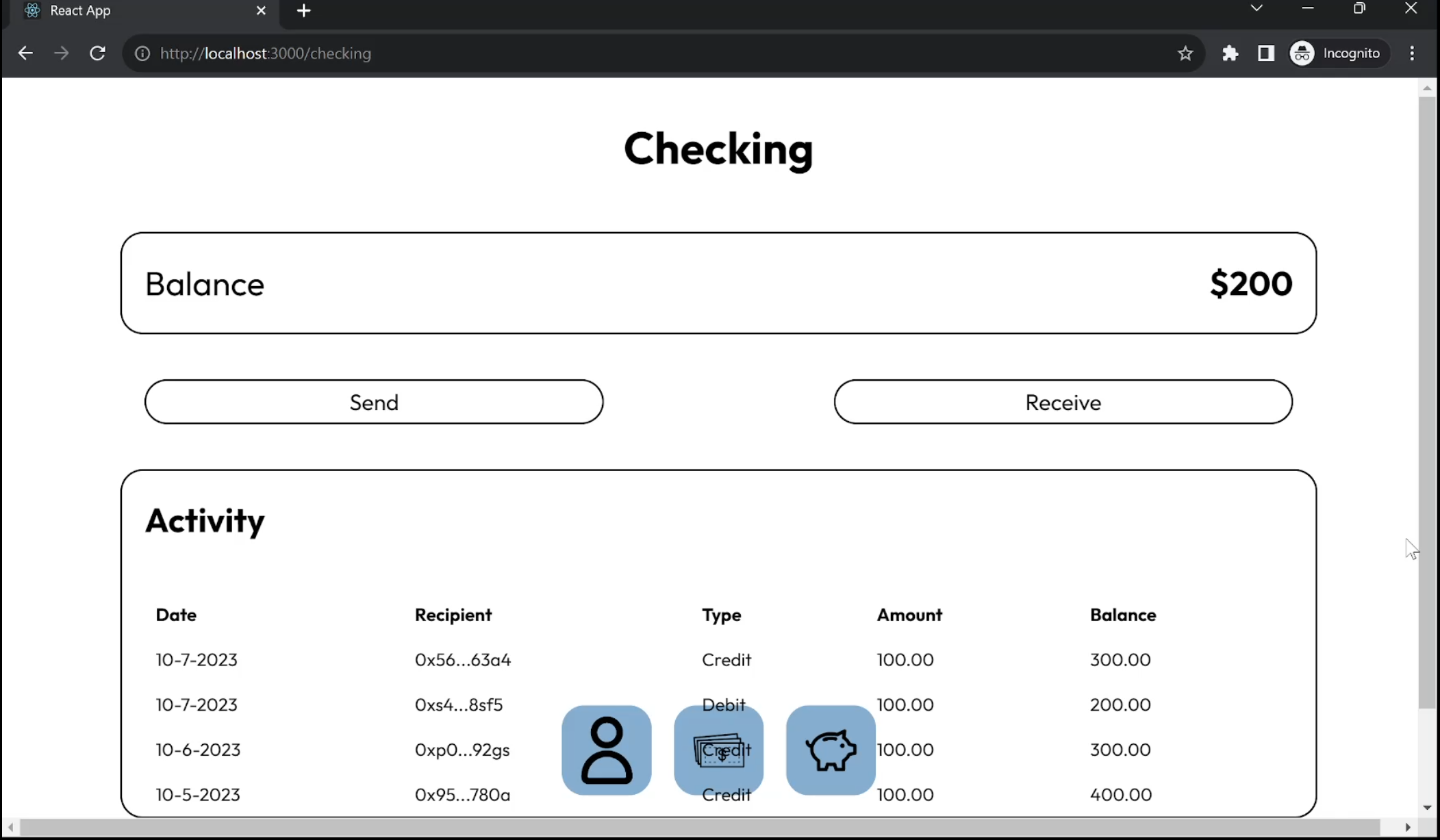Expand the tab search chevron
1440x840 pixels.
point(1256,9)
